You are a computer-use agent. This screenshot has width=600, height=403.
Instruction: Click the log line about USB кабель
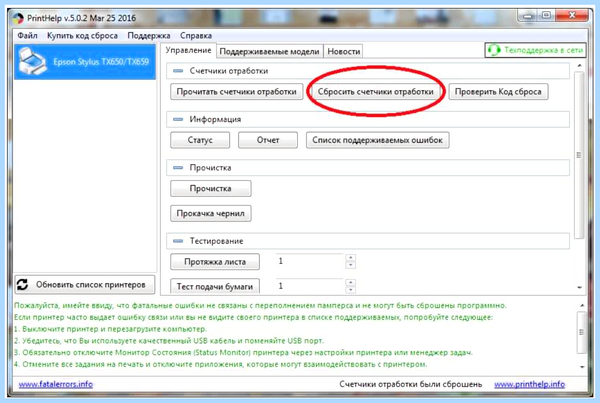(x=169, y=341)
